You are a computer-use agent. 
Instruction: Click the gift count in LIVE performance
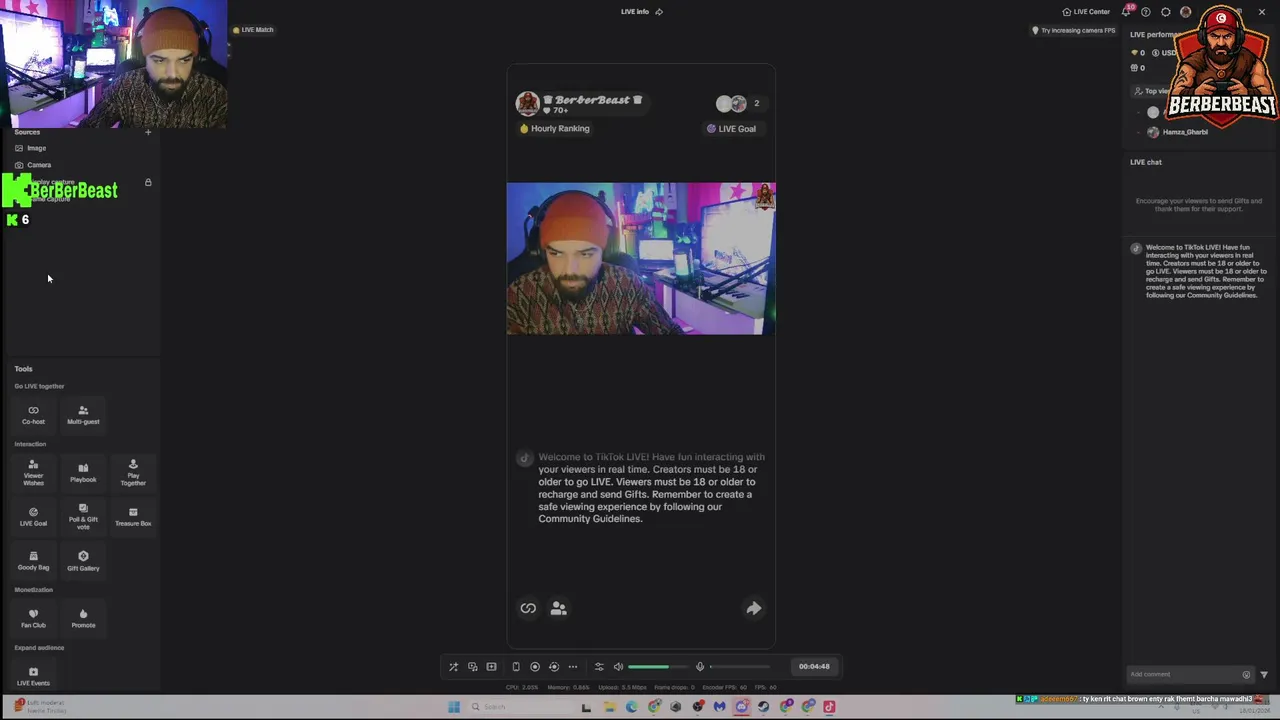pos(1138,68)
